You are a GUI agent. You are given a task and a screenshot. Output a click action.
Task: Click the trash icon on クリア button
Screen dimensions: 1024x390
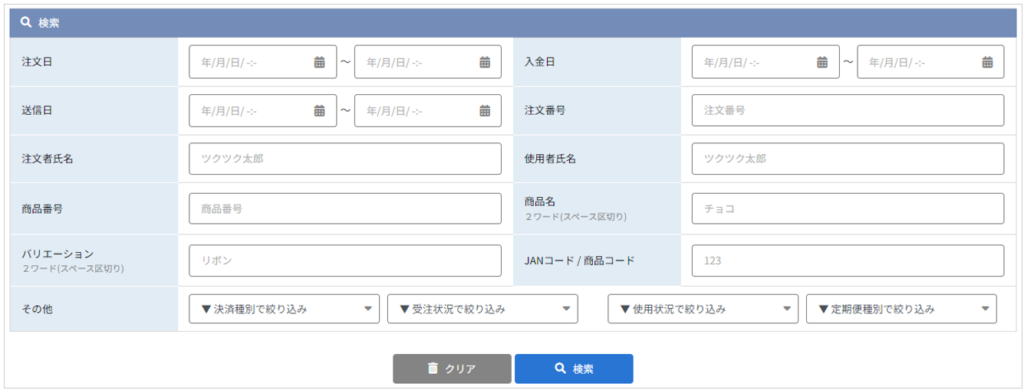point(432,368)
